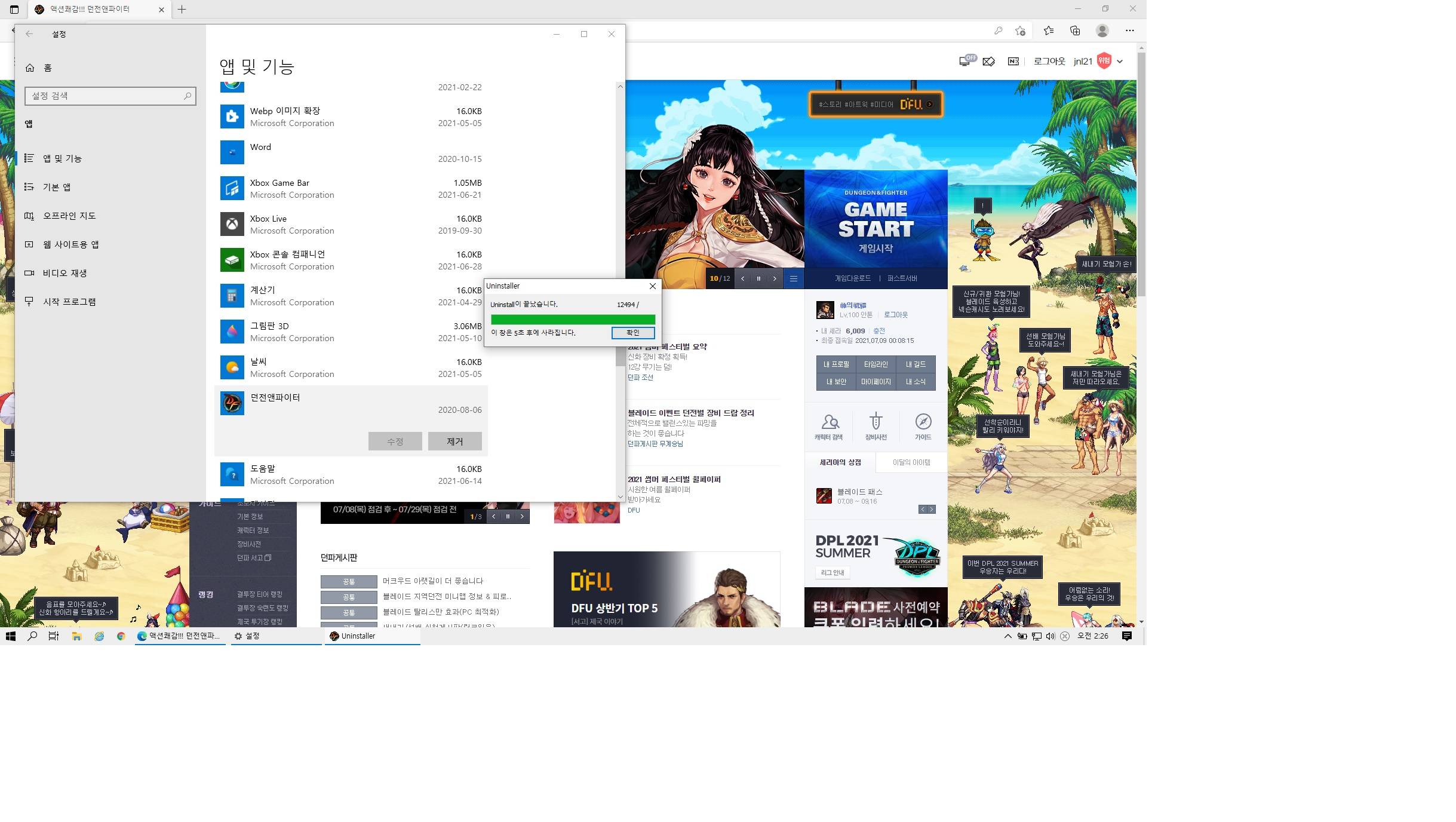Click the 설정 검색 search field
1456x822 pixels.
(110, 96)
